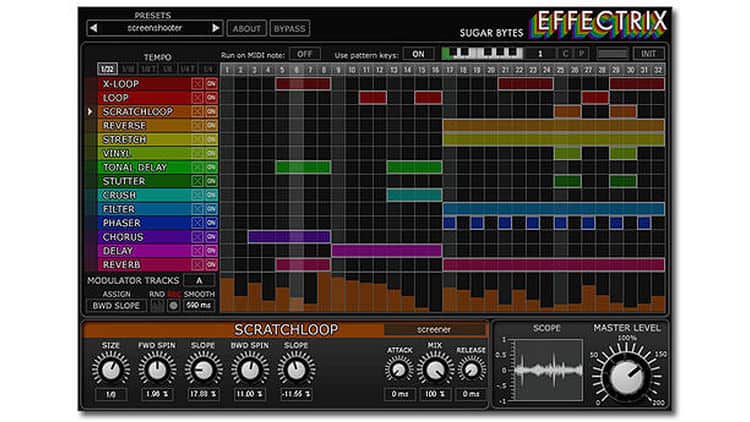750x422 pixels.
Task: Toggle the Use pattern keys ON switch
Action: 419,54
